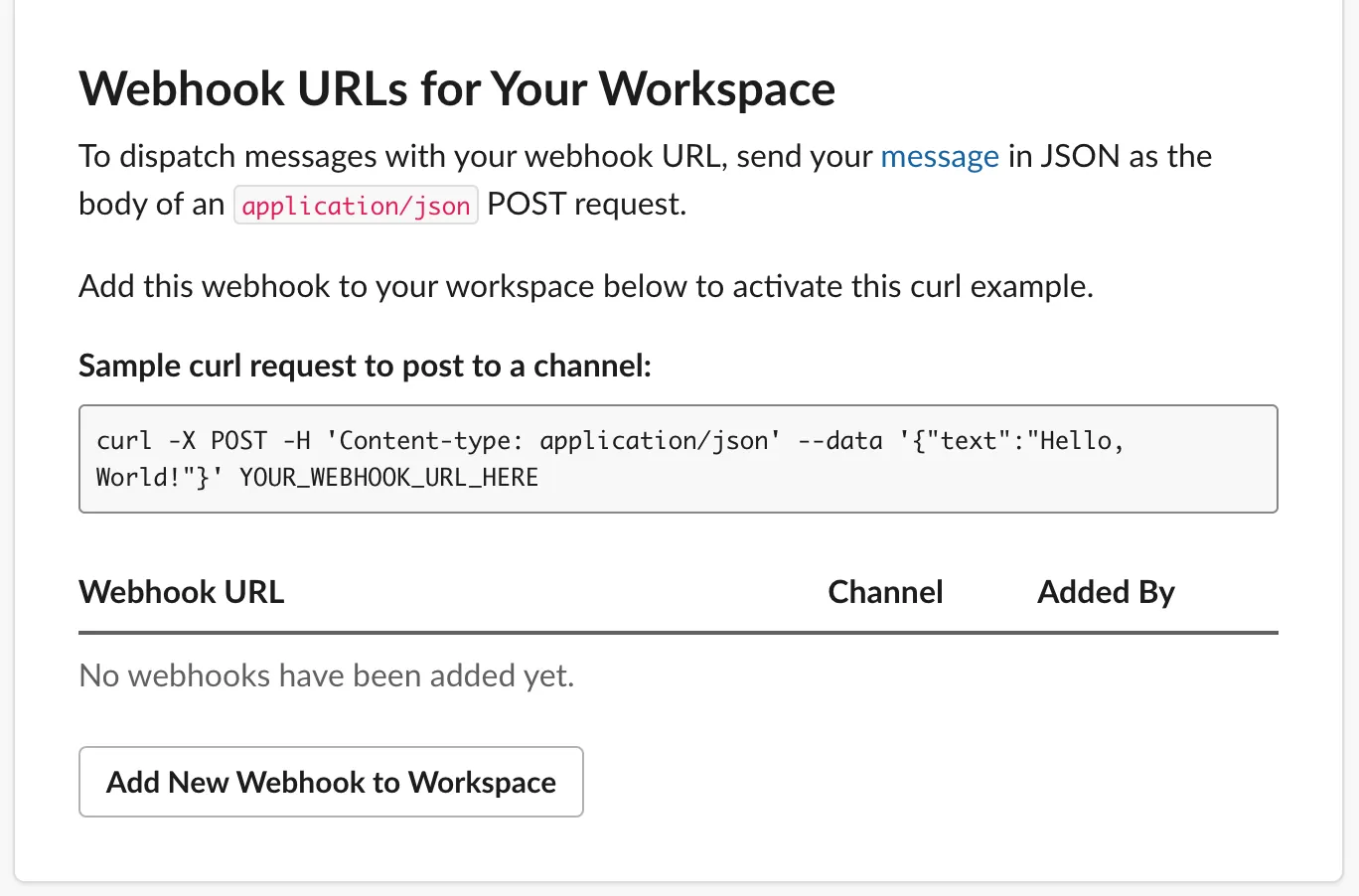The height and width of the screenshot is (896, 1359).
Task: Click "POST request." text after the code tag
Action: click(x=586, y=205)
